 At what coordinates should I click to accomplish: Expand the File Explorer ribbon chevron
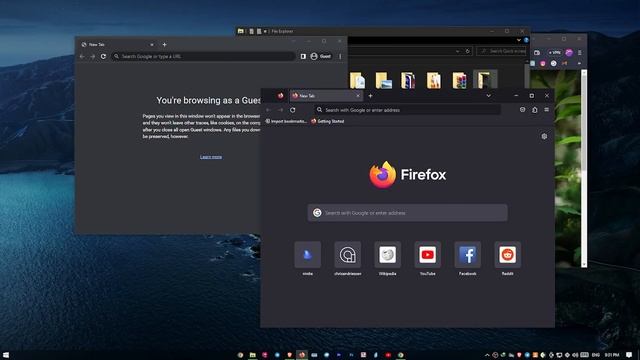click(x=519, y=40)
